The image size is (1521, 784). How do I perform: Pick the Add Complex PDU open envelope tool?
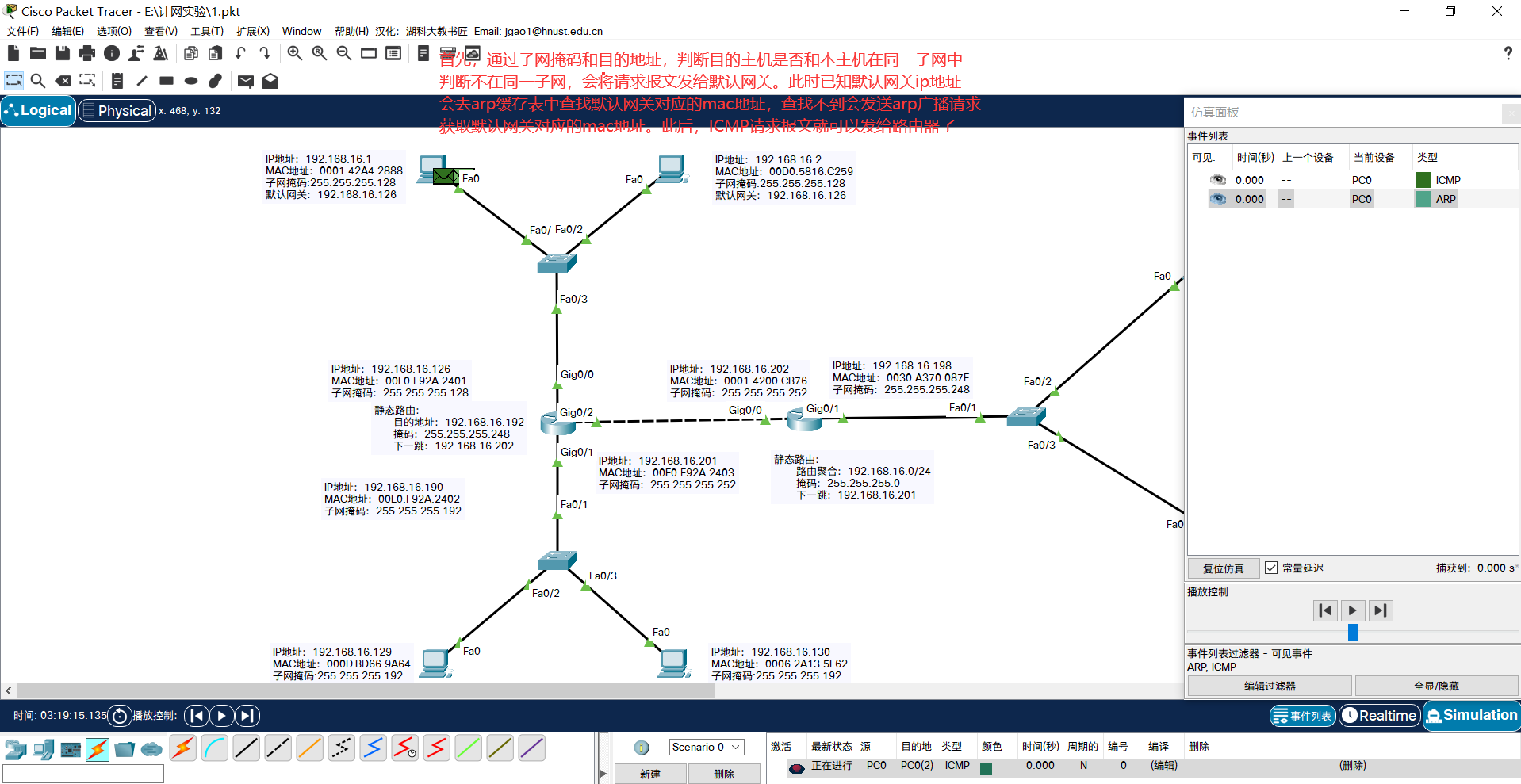coord(270,81)
